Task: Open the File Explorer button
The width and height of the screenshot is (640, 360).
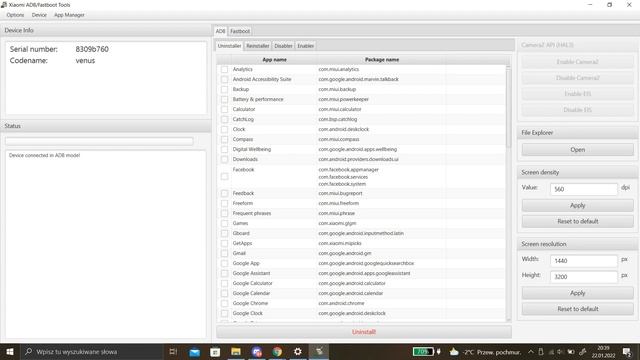Action: coord(578,150)
